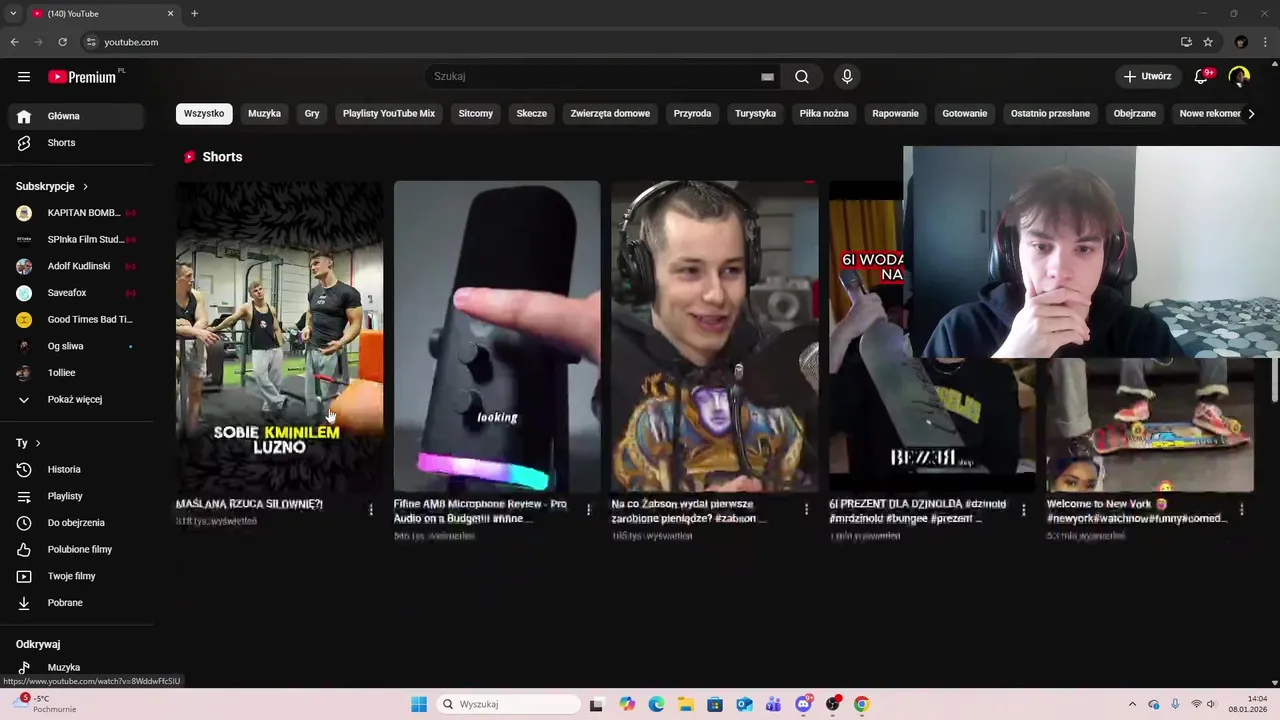Open Discord from taskbar
The width and height of the screenshot is (1280, 720).
803,704
